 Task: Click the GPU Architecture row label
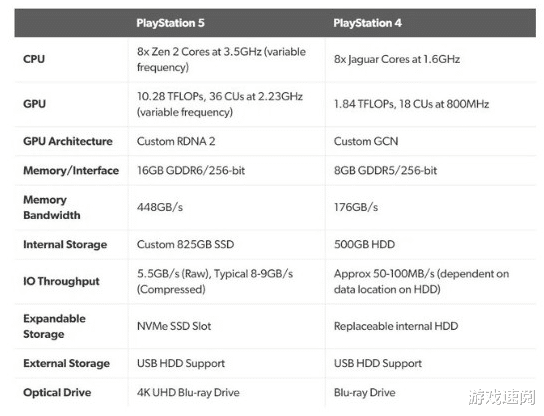(x=68, y=141)
